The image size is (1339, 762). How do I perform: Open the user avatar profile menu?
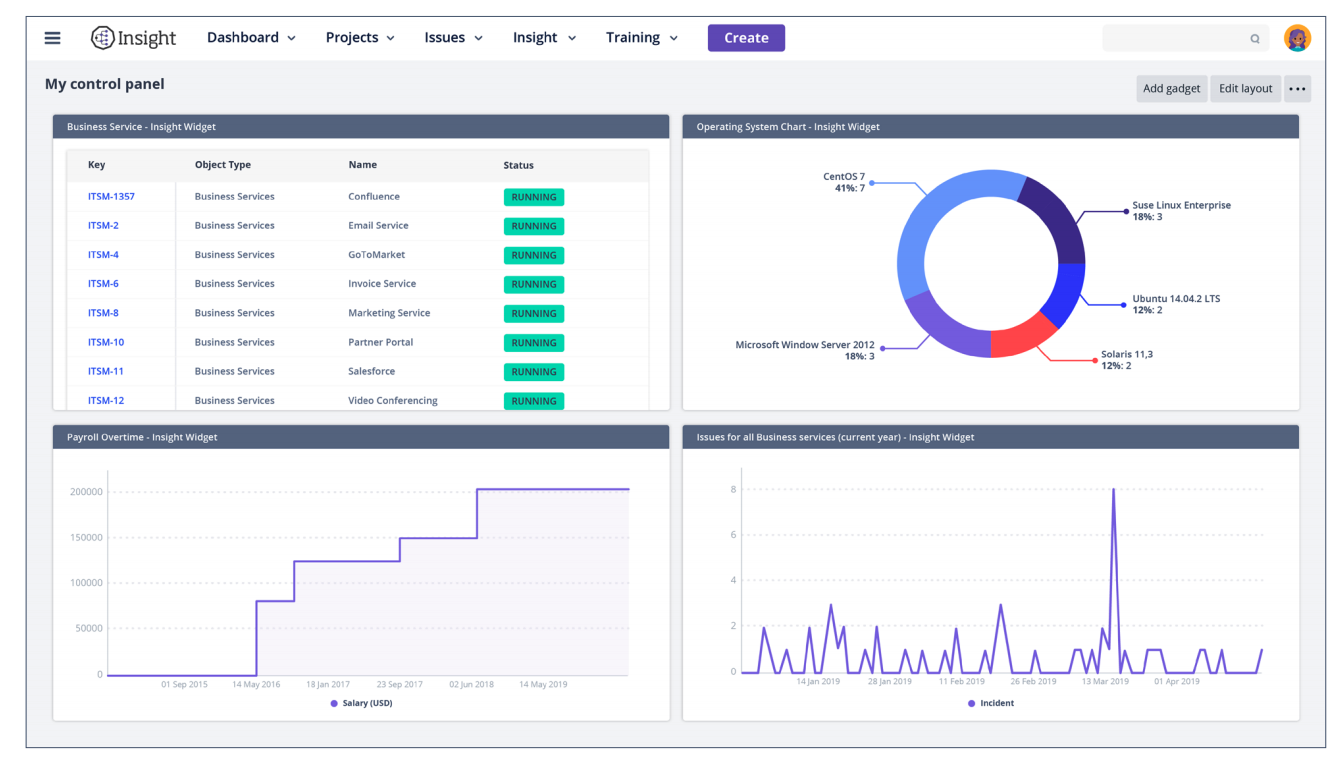[1297, 38]
